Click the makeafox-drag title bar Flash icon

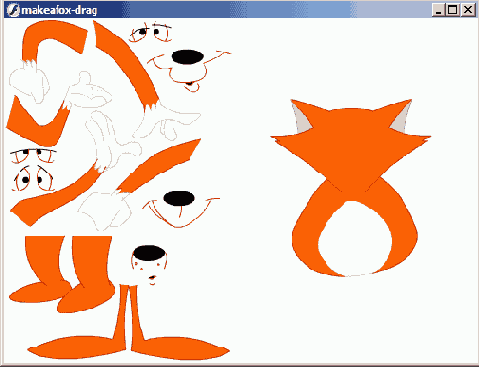tap(13, 9)
